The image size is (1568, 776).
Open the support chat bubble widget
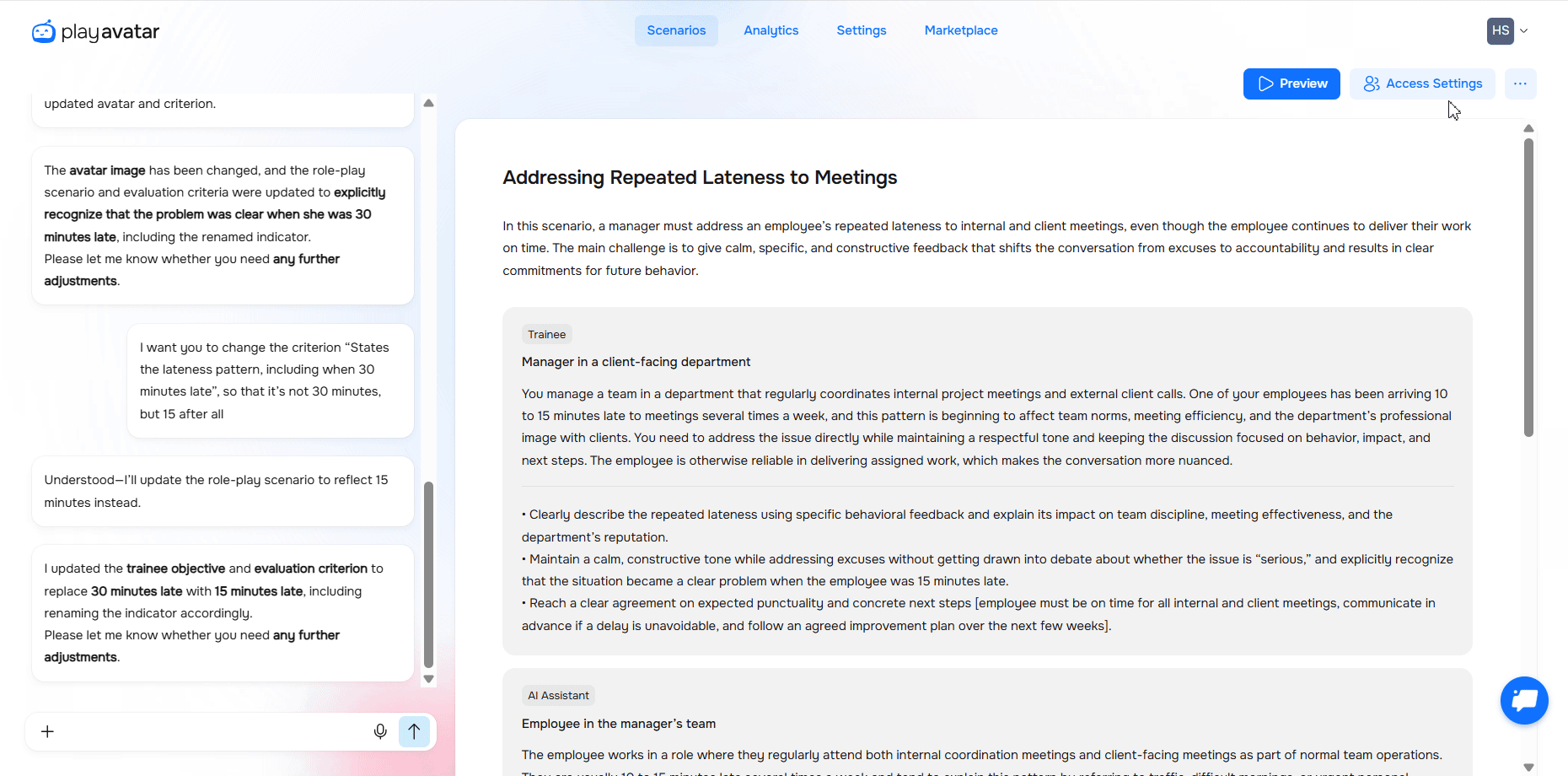1524,700
